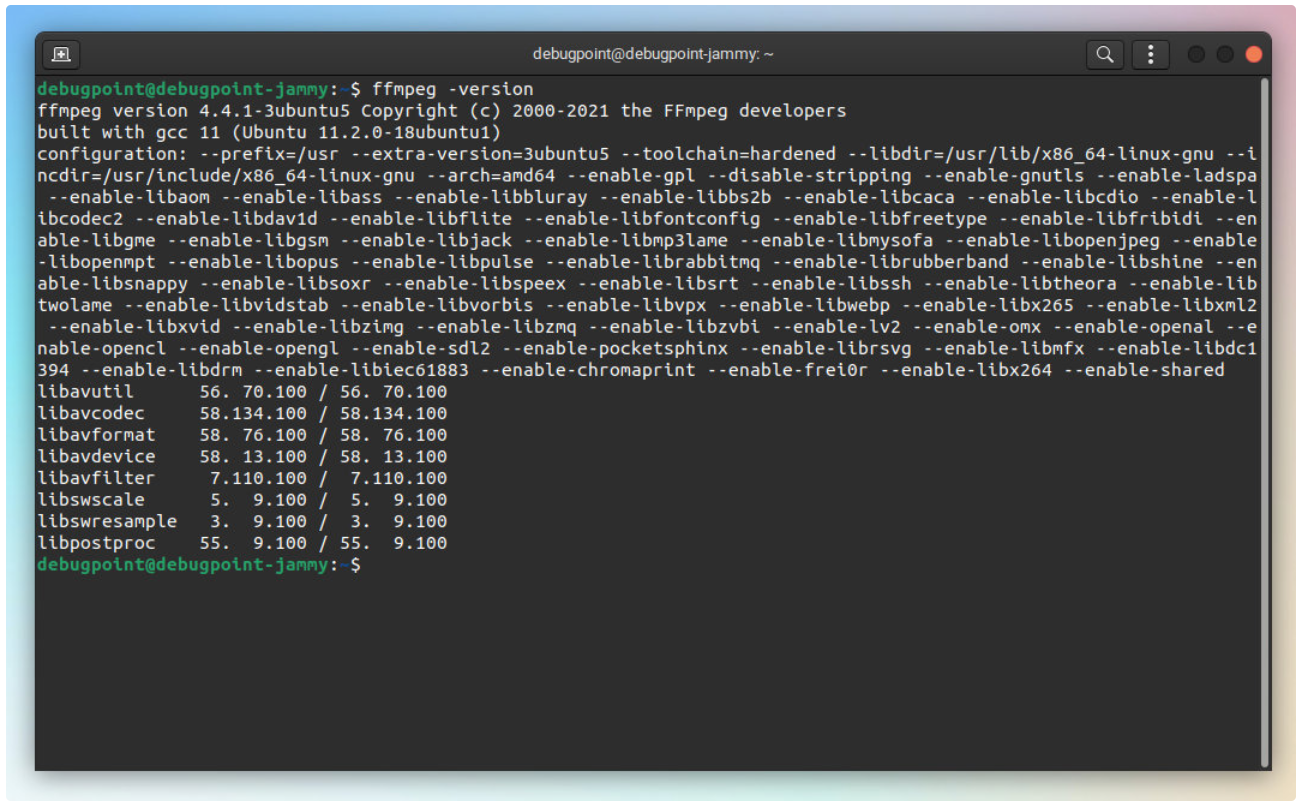Open the three-dot hamburger menu
This screenshot has width=1303, height=811.
(x=1151, y=54)
